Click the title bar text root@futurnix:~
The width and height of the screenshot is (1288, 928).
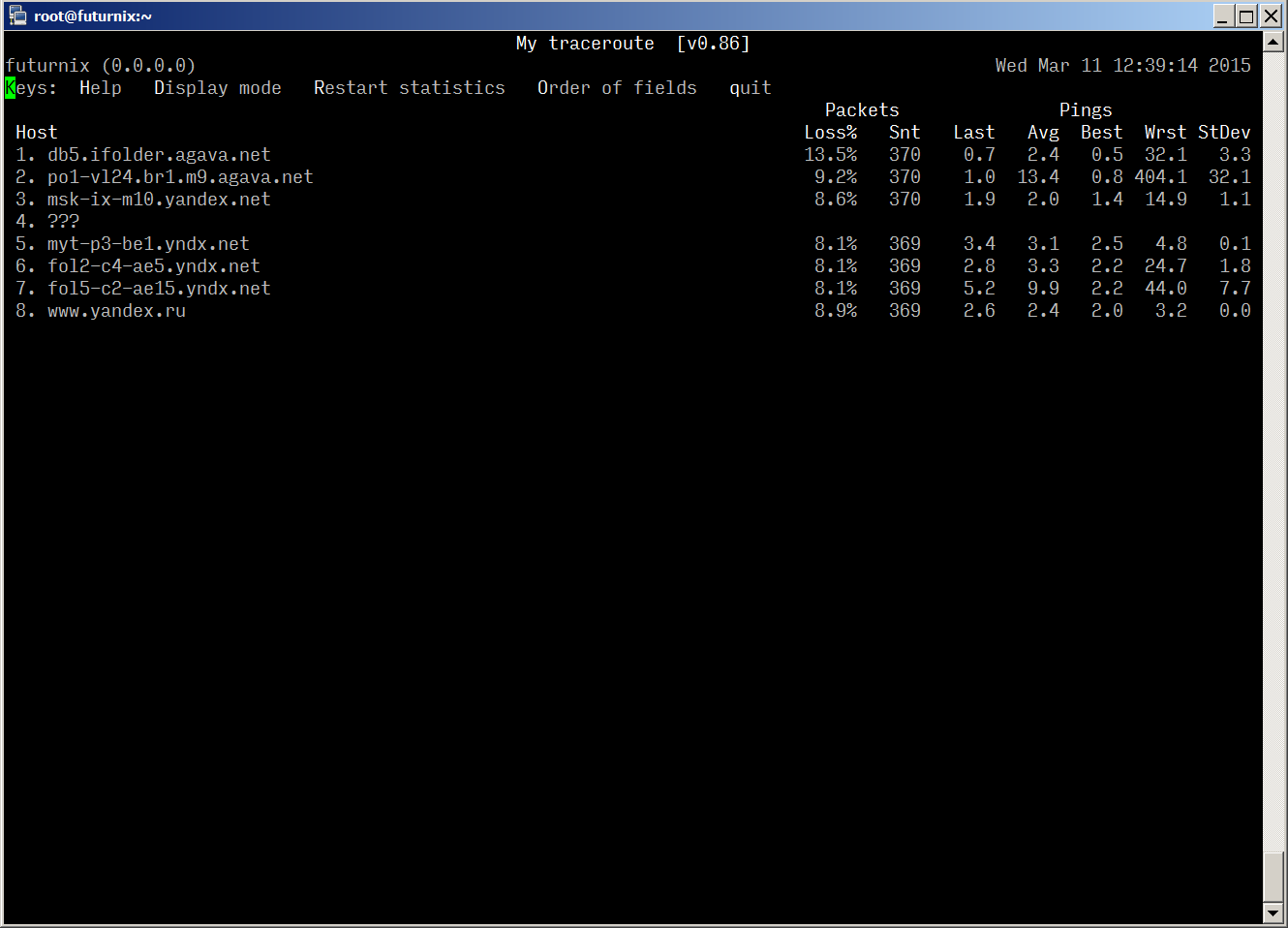tap(93, 16)
